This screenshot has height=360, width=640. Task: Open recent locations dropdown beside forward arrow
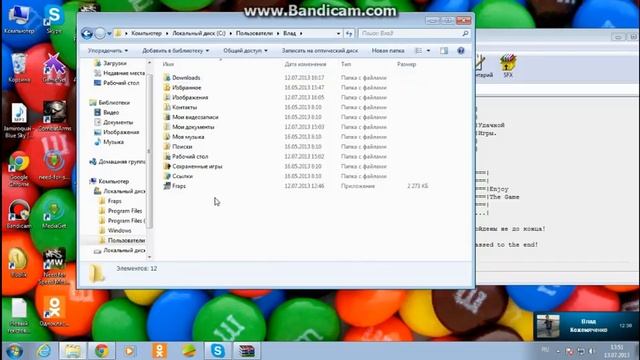pos(109,33)
